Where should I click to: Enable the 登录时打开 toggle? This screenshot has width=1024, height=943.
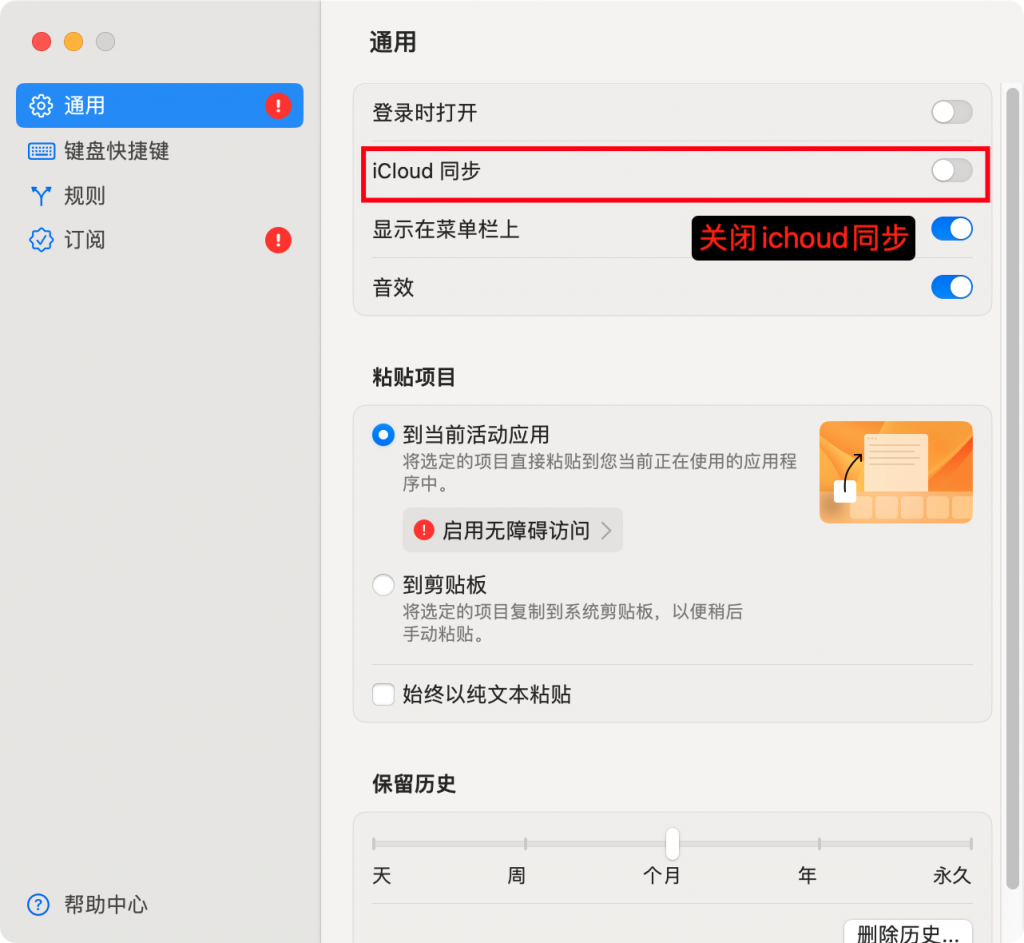(x=950, y=113)
